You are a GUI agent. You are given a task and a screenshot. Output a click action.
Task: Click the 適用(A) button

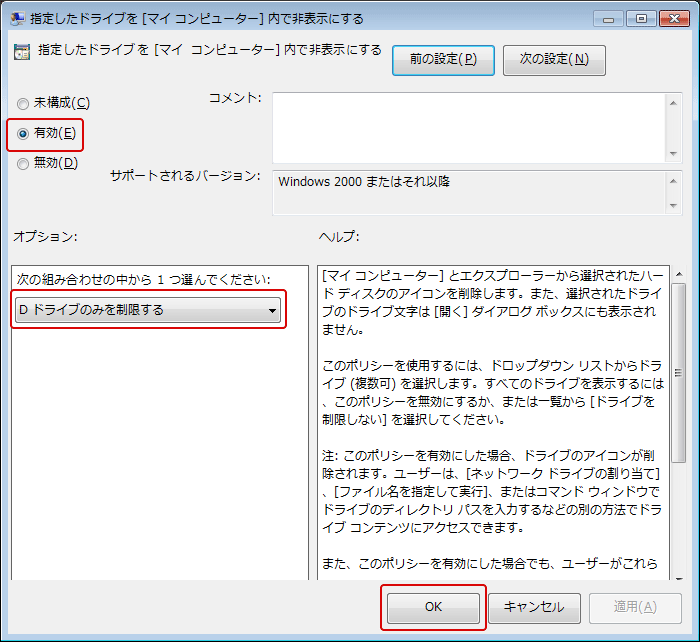635,607
